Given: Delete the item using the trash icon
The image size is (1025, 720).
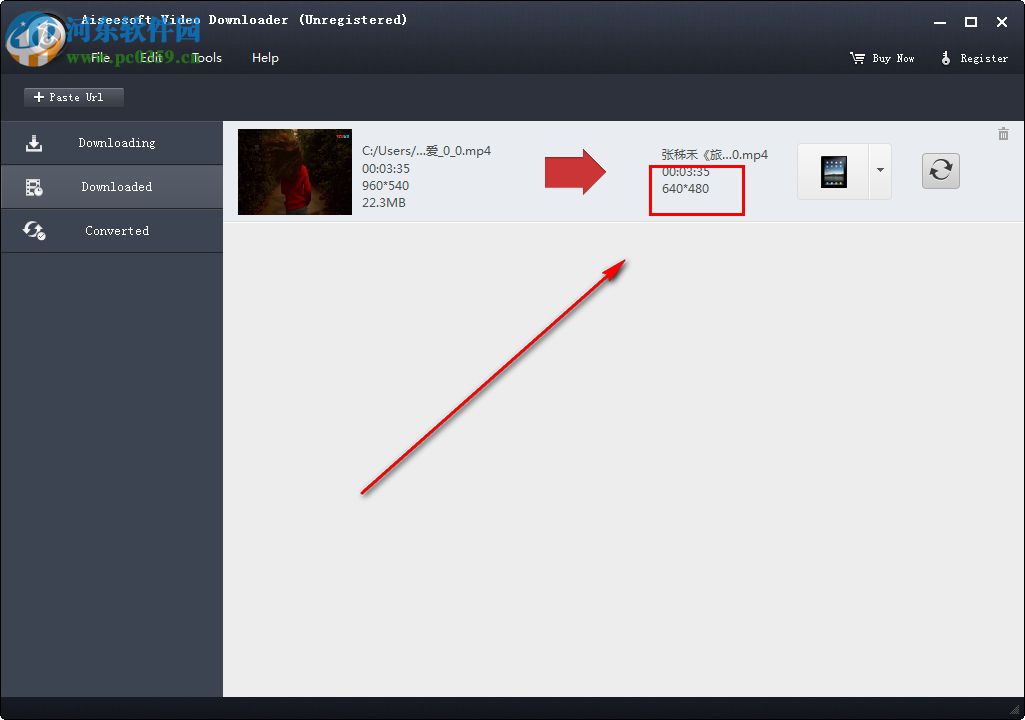Looking at the screenshot, I should coord(1003,133).
